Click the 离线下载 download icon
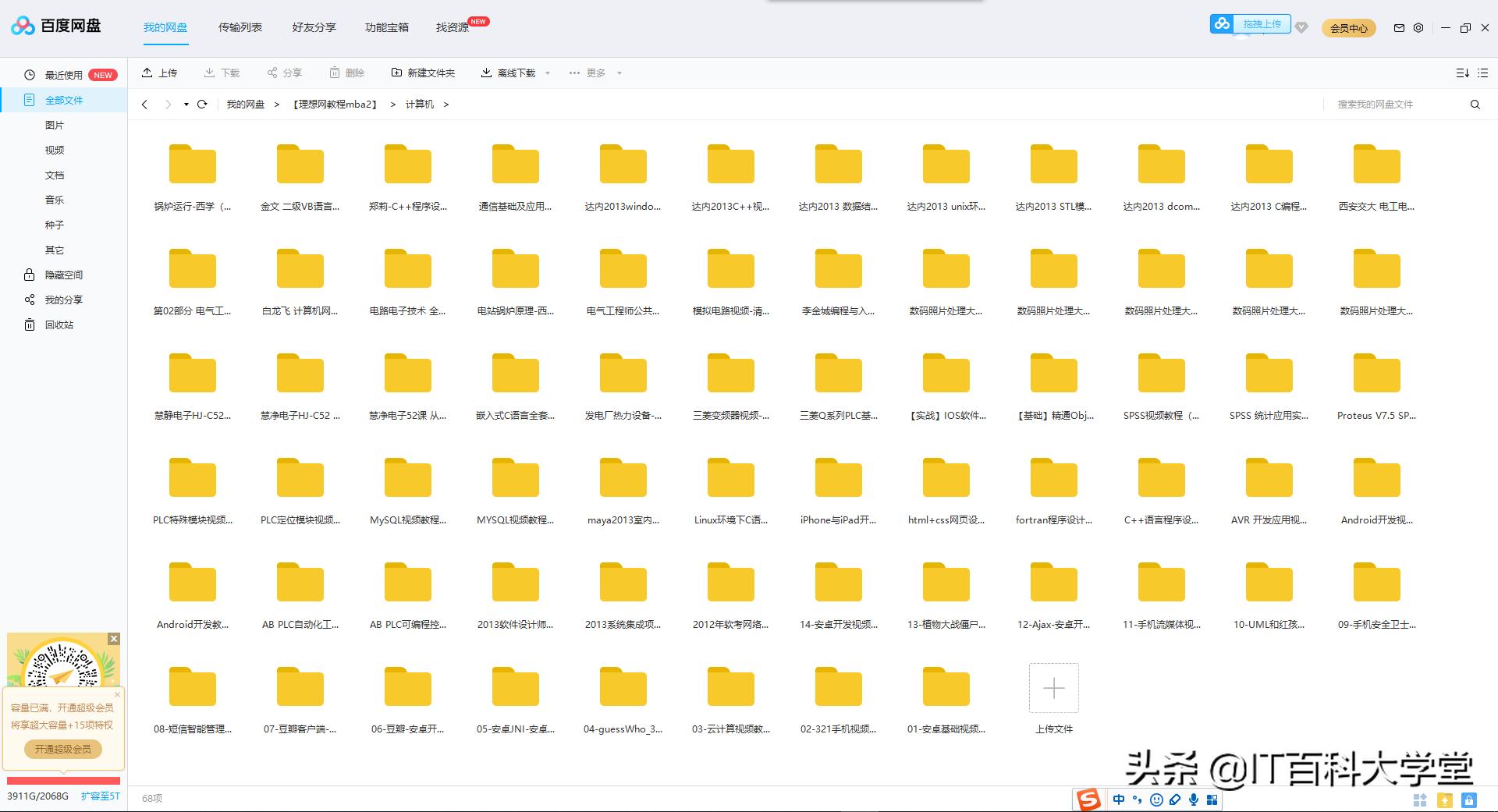The height and width of the screenshot is (812, 1498). (486, 72)
